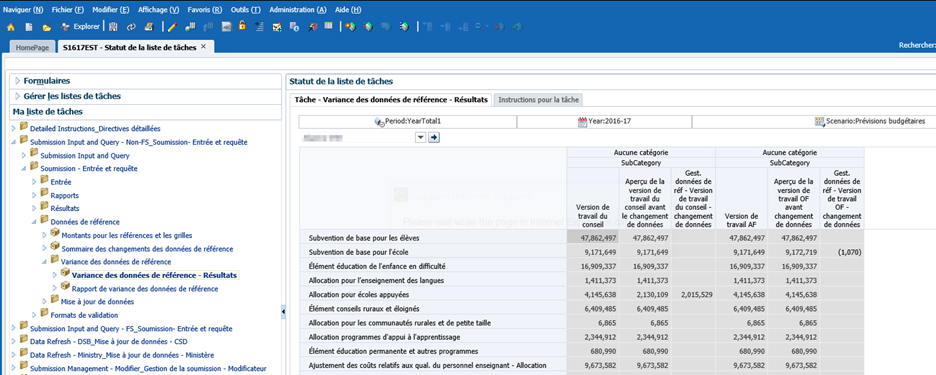
Task: Click the Open folder toolbar icon
Action: [x=47, y=27]
